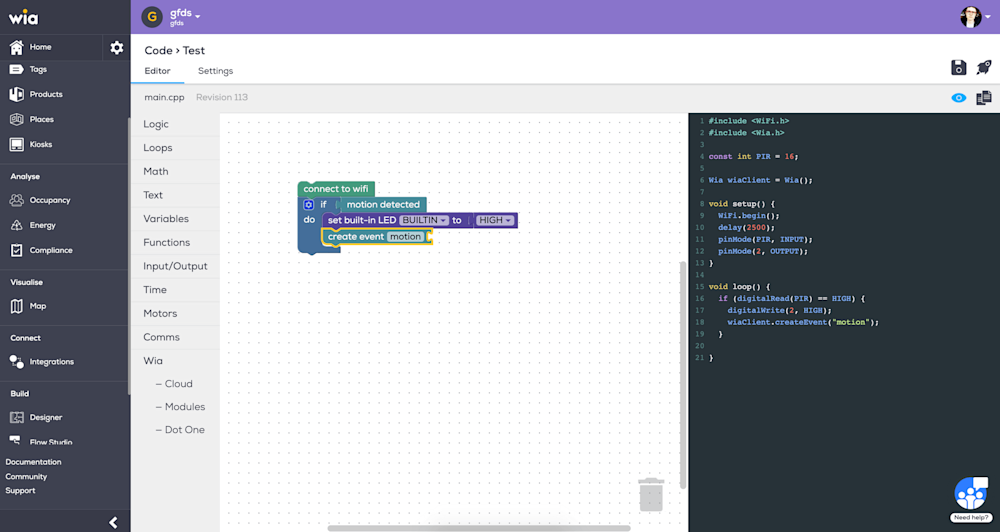This screenshot has width=1000, height=532.
Task: Click the Tags sidebar icon
Action: click(17, 69)
